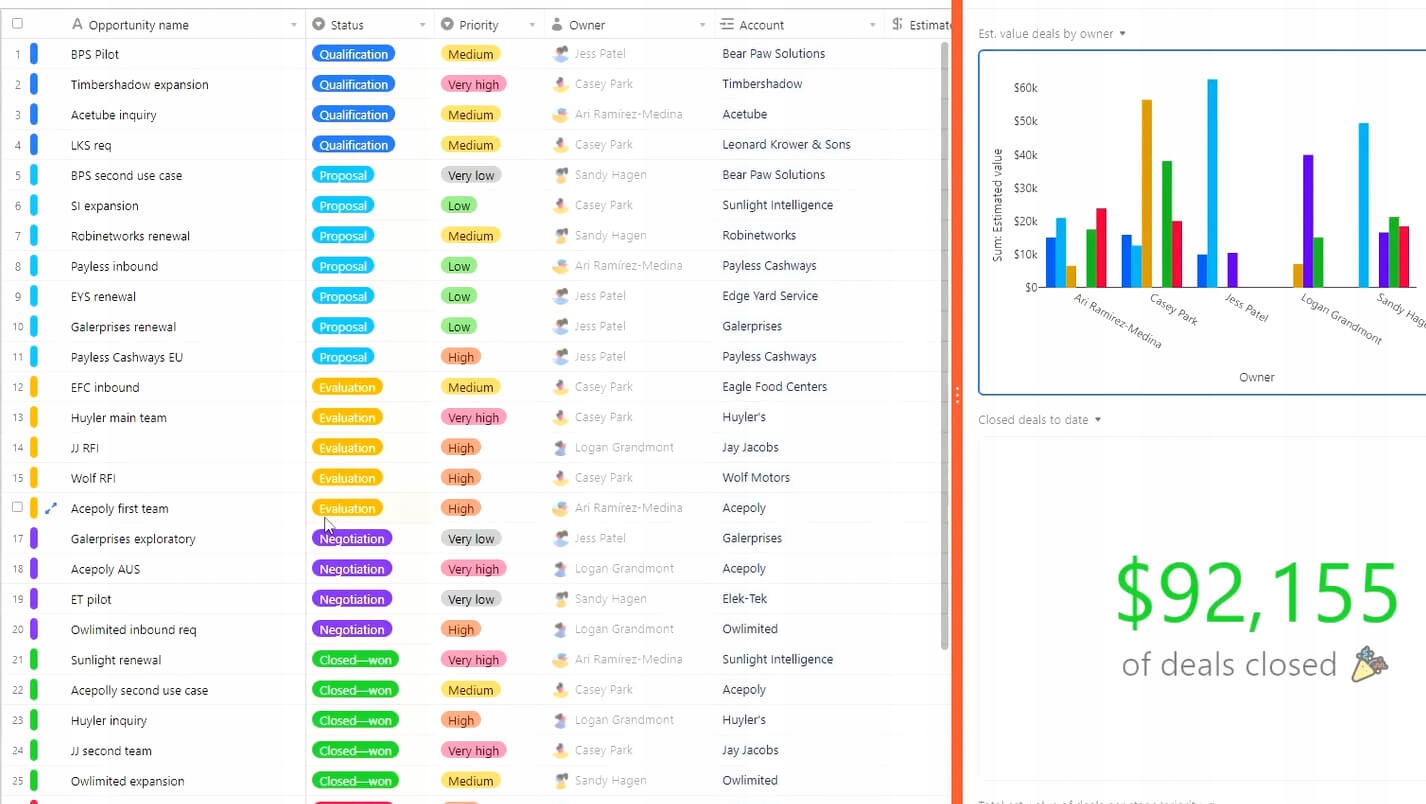The width and height of the screenshot is (1426, 804).
Task: Click the Very high priority of Timbershadow expansion
Action: 473,84
